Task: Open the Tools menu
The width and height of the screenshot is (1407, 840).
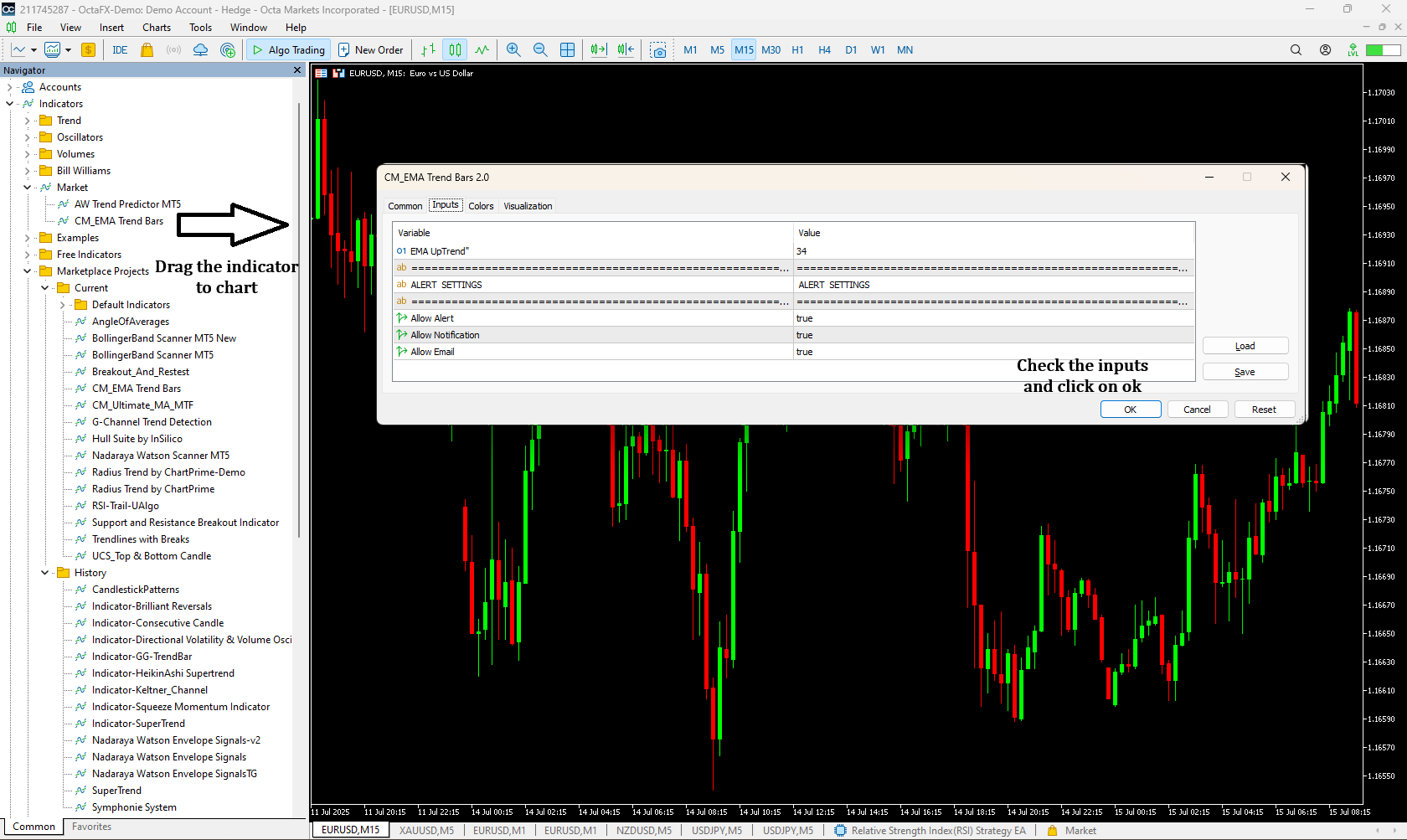Action: pyautogui.click(x=200, y=28)
